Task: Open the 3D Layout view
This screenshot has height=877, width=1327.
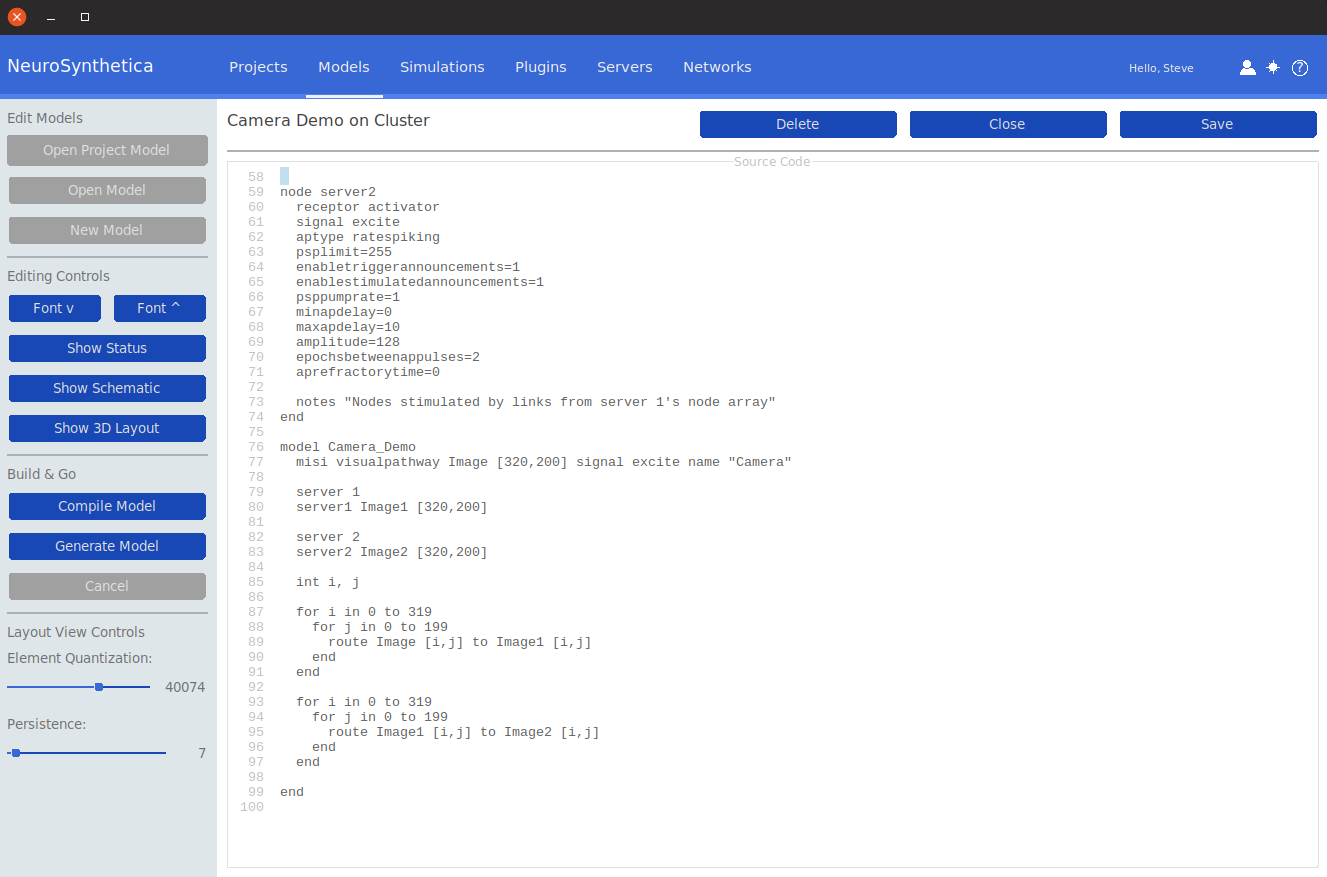Action: click(x=107, y=428)
